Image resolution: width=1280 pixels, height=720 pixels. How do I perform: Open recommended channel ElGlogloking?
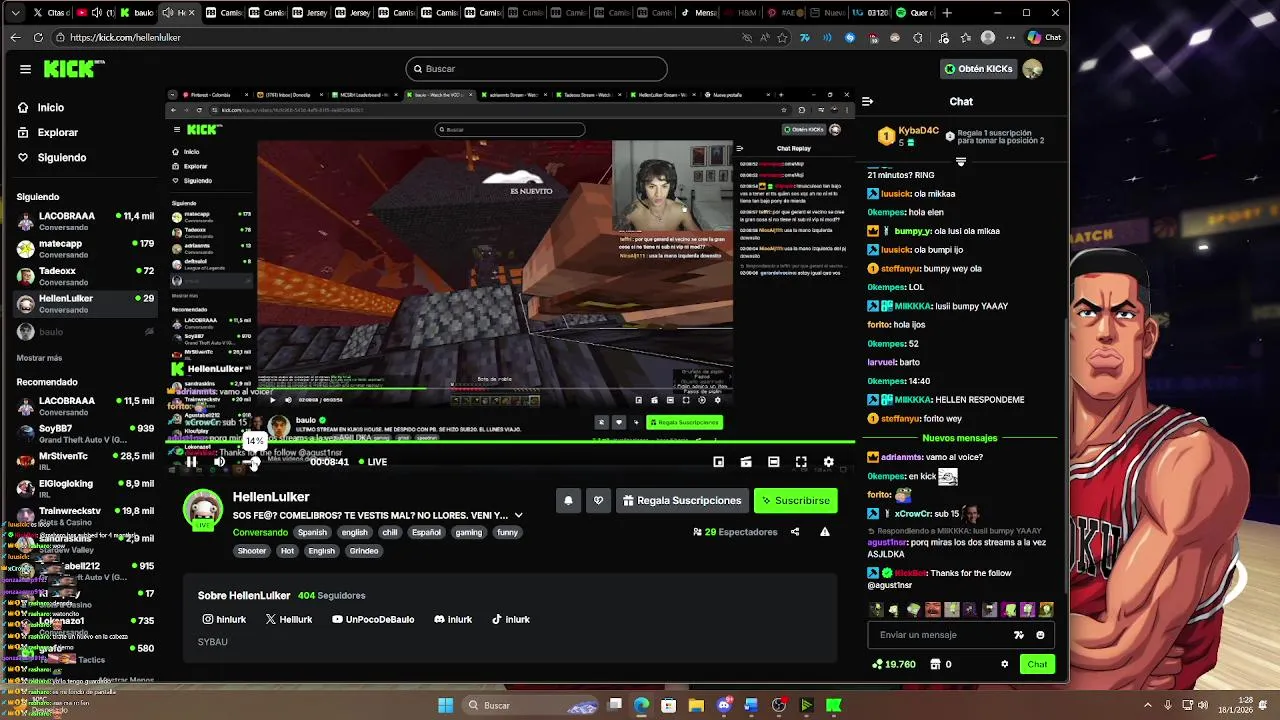[x=85, y=488]
